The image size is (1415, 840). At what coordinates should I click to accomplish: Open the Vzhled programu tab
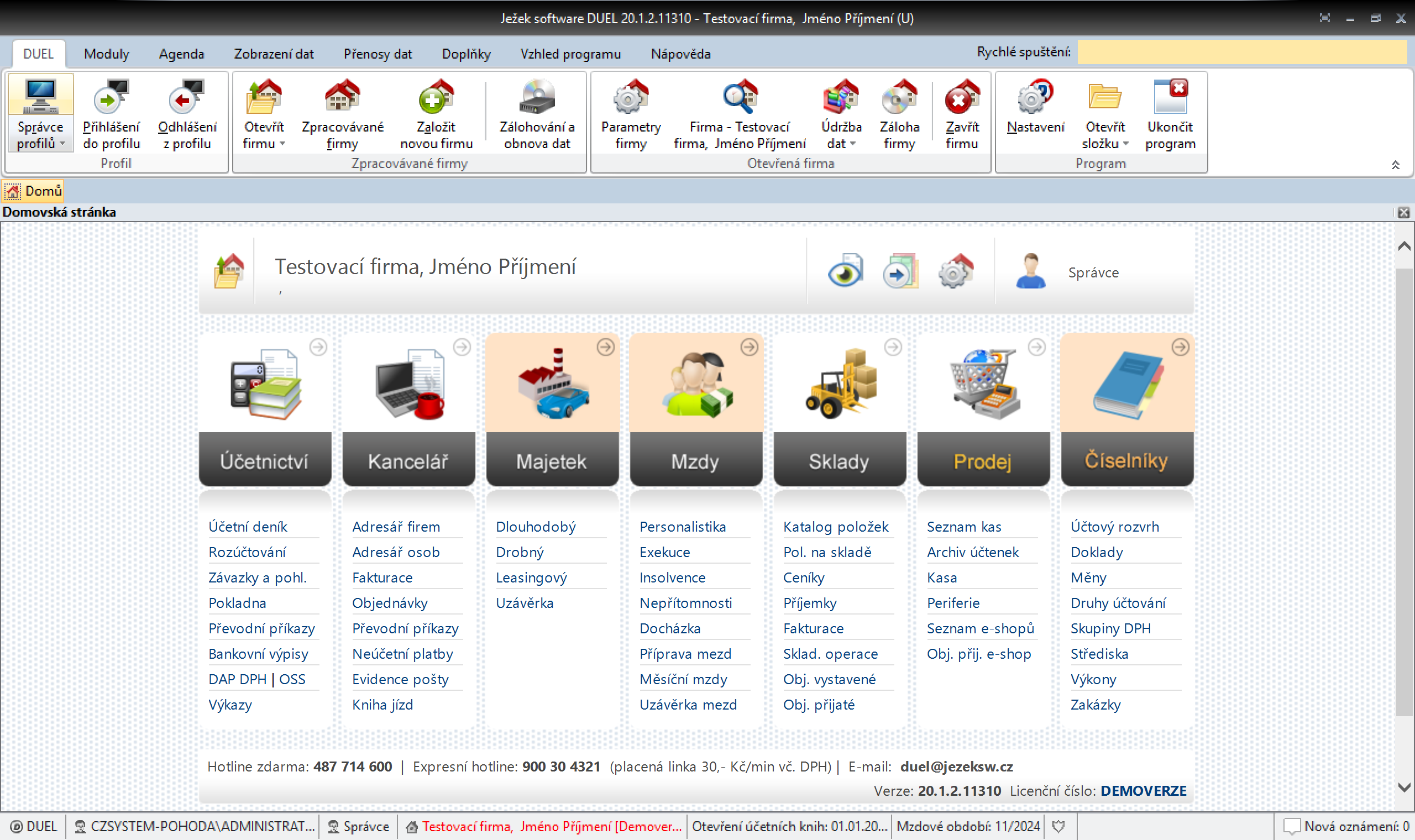[570, 54]
